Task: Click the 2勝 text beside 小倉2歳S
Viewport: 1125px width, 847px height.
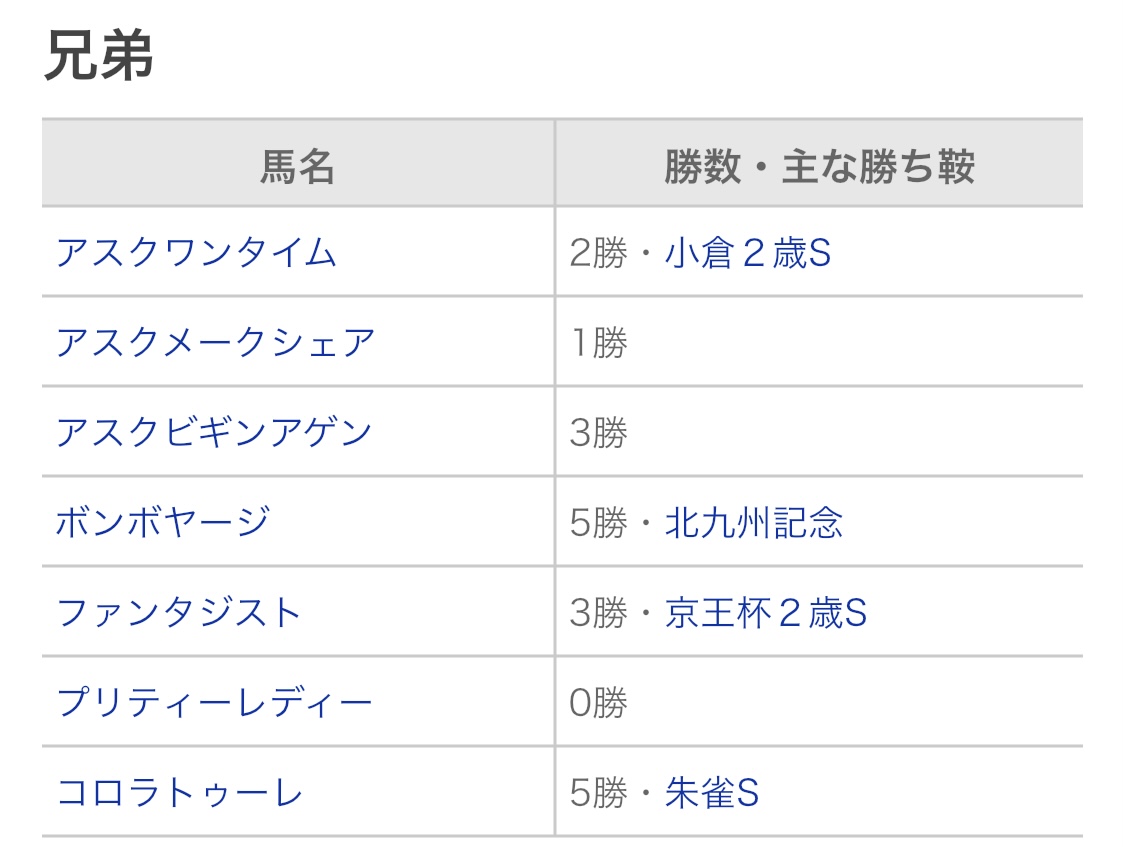Action: point(598,253)
